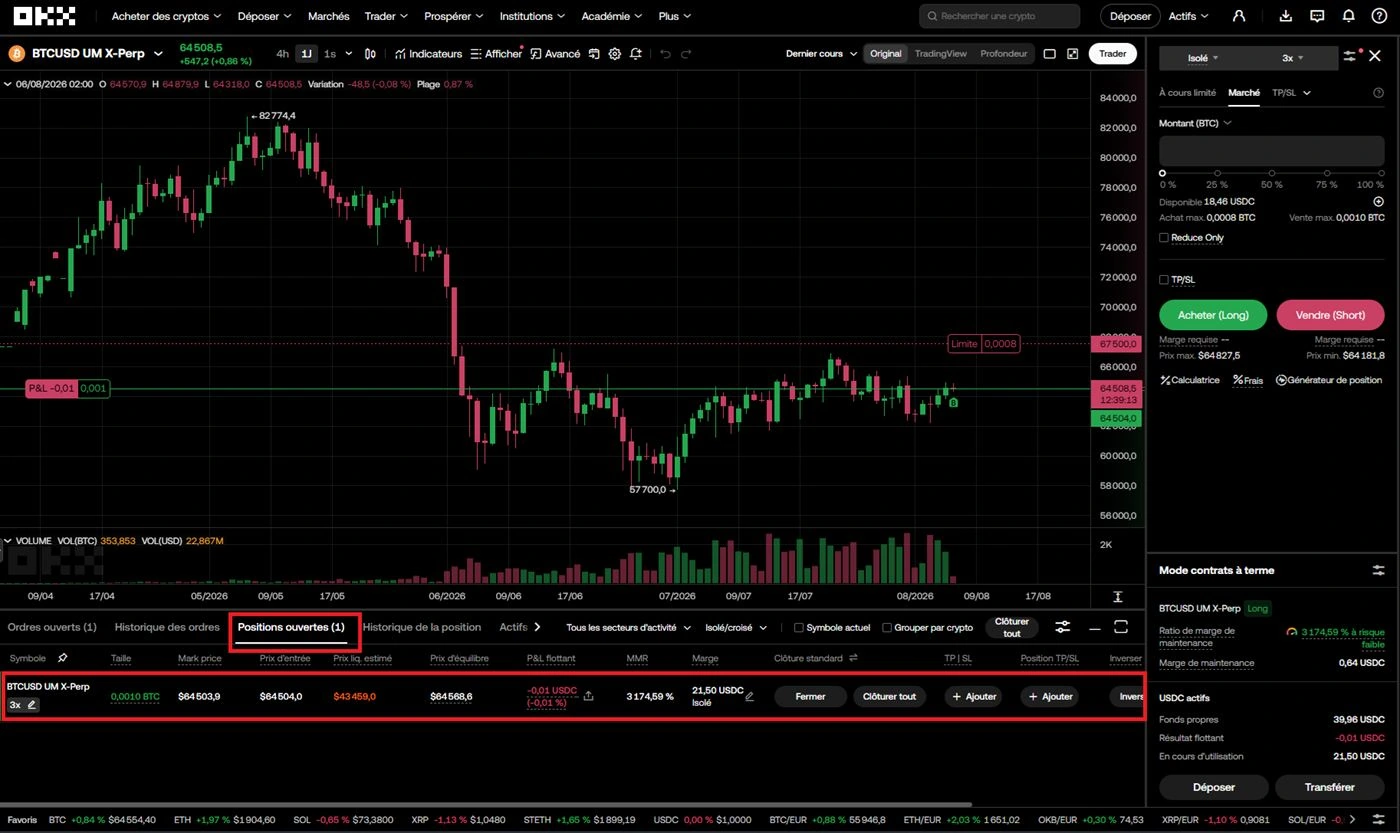
Task: Select the candlestick chart type icon
Action: [371, 54]
